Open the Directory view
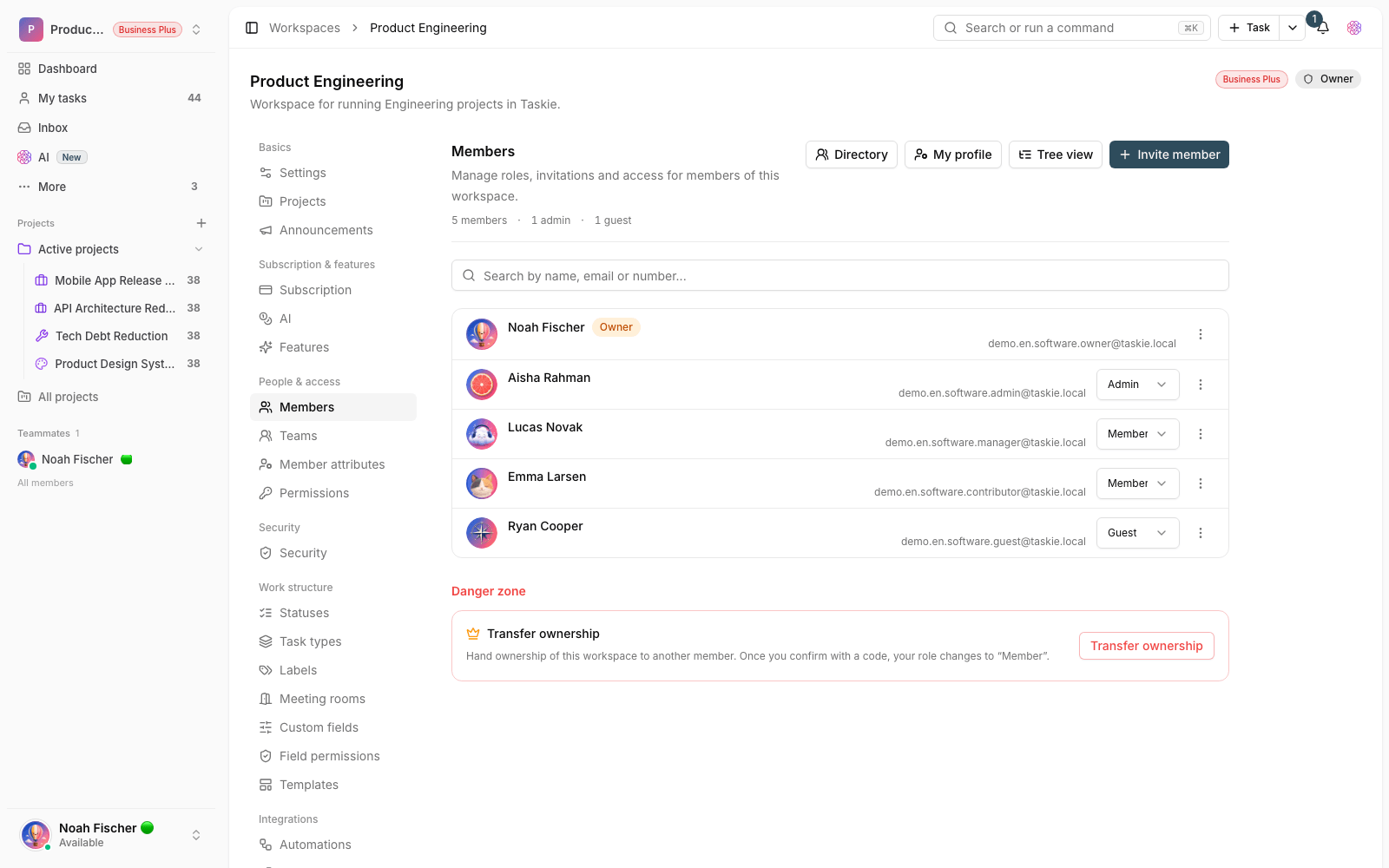The width and height of the screenshot is (1389, 868). click(851, 155)
